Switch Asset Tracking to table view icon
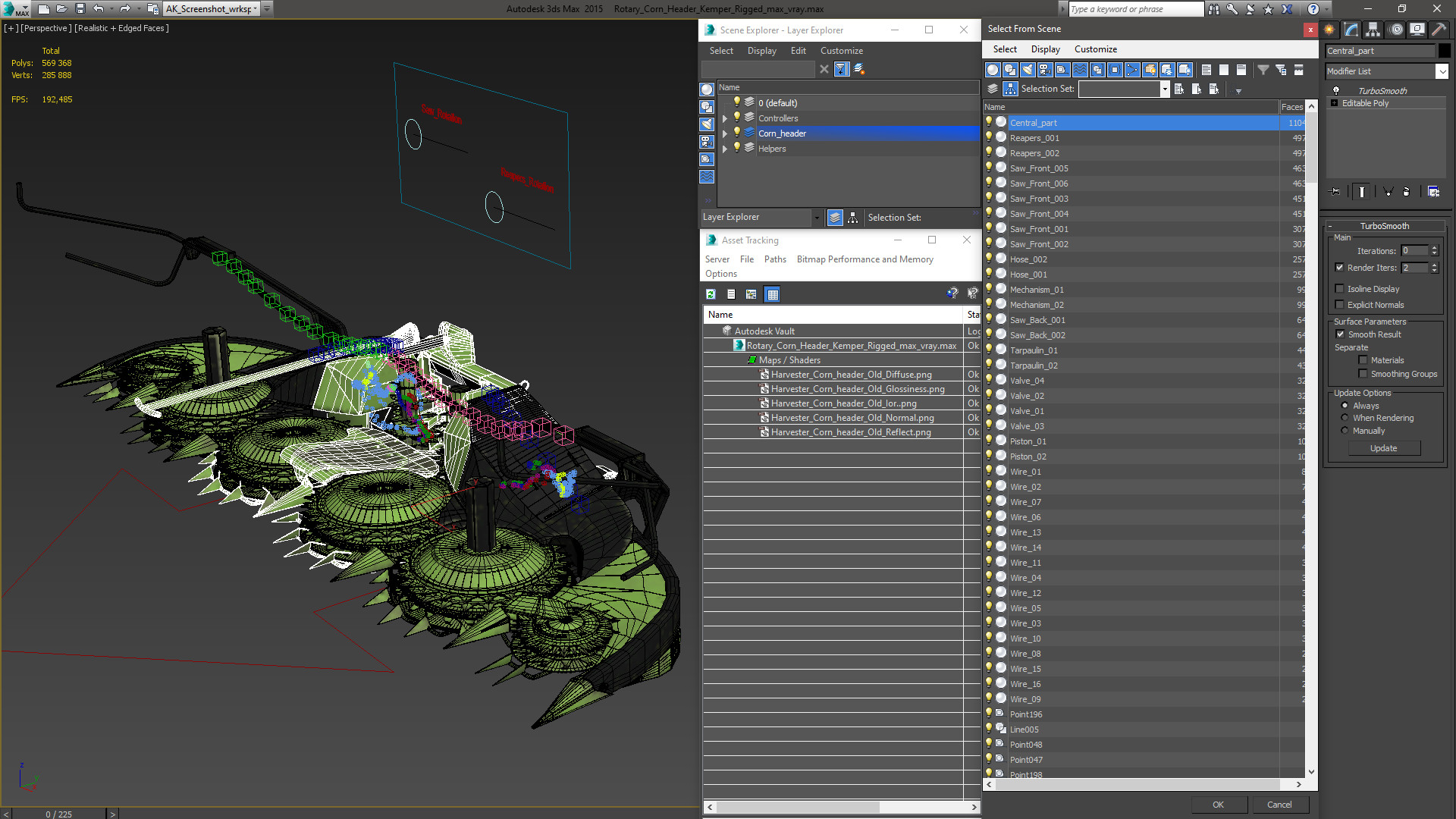1456x819 pixels. 772,294
